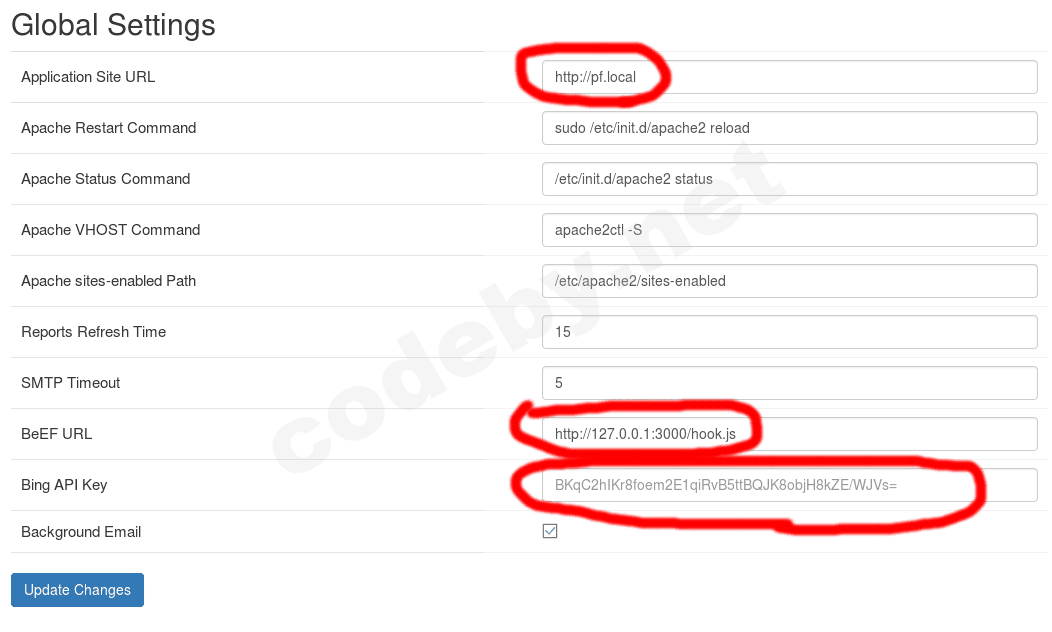Click the SMTP Timeout value field
Image resolution: width=1052 pixels, height=632 pixels.
coord(788,383)
